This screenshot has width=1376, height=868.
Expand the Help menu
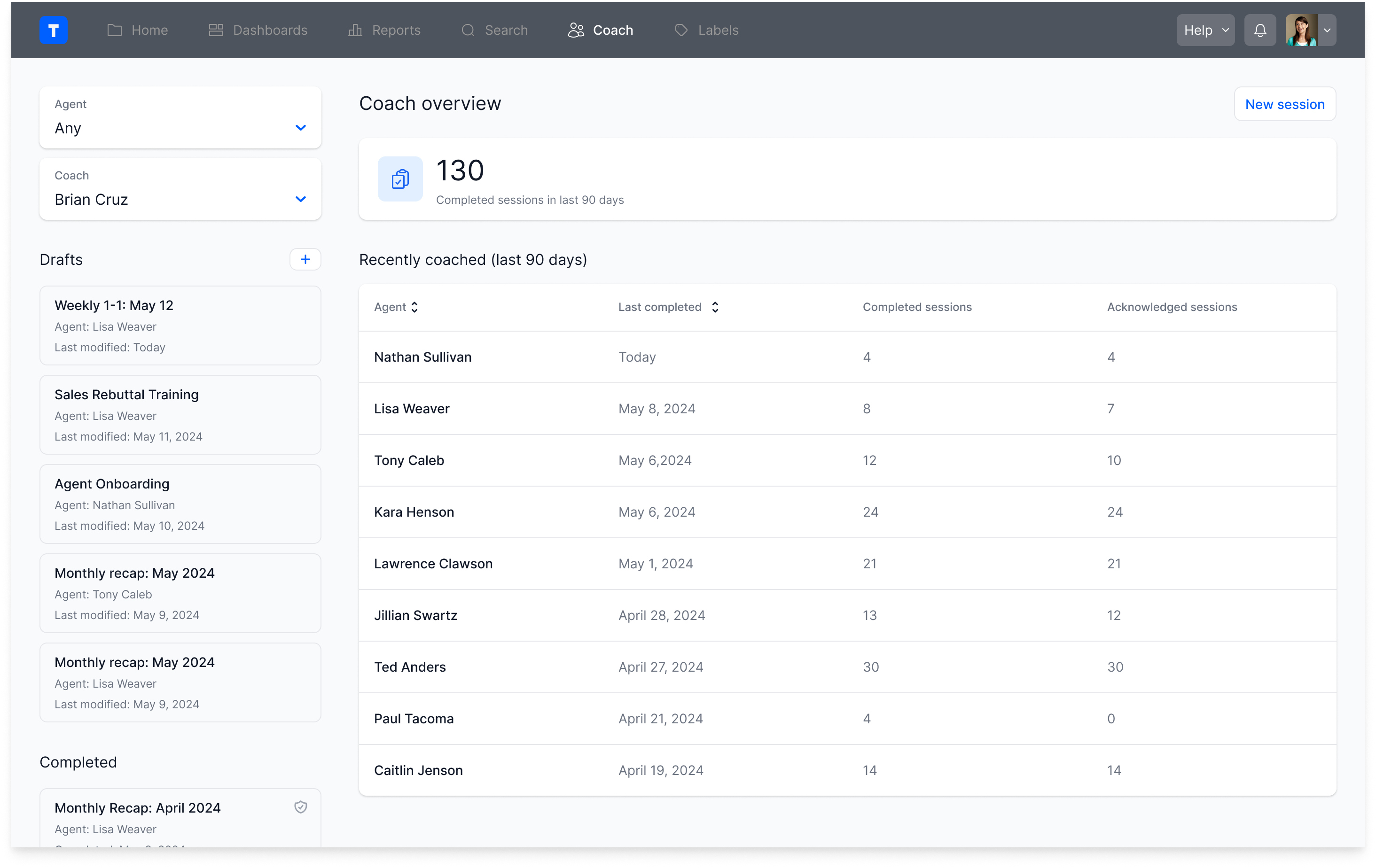1205,30
